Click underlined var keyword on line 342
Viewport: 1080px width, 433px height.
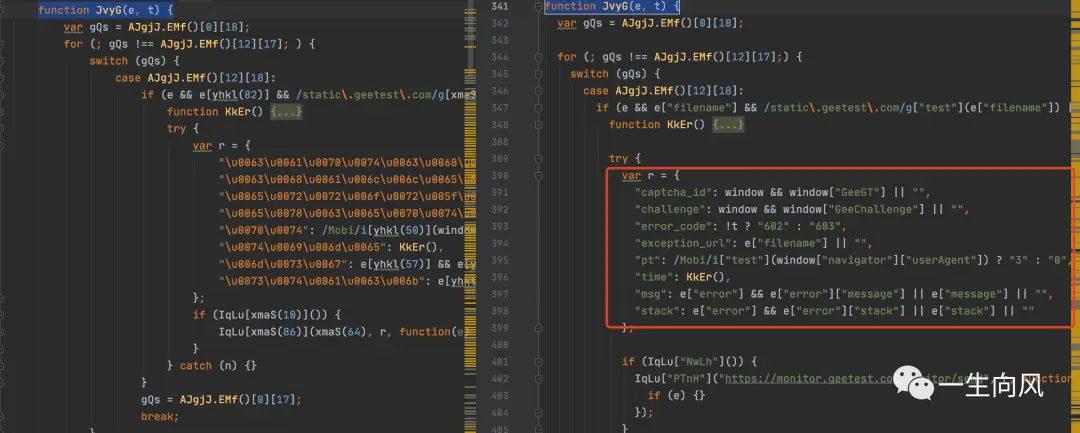pos(567,23)
